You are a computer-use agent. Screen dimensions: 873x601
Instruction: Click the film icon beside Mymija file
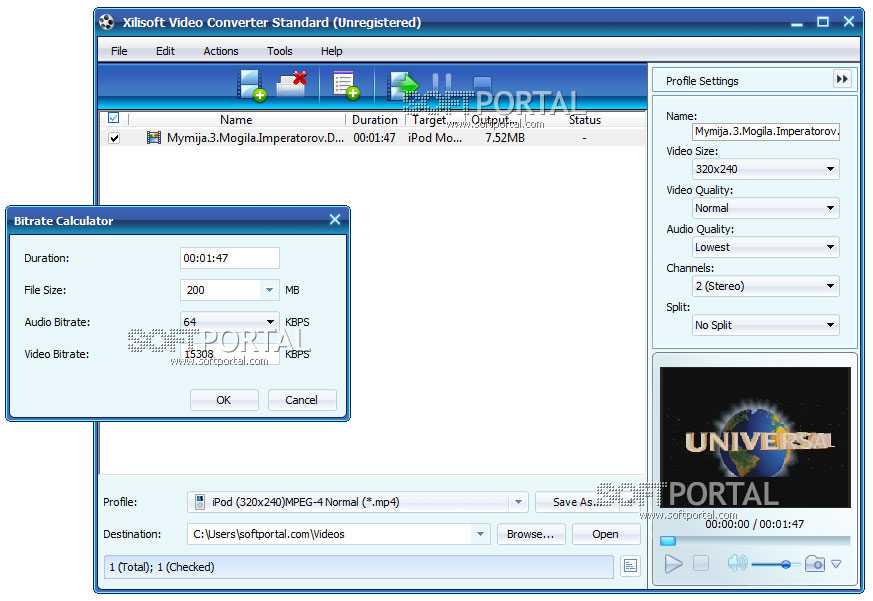[x=154, y=138]
